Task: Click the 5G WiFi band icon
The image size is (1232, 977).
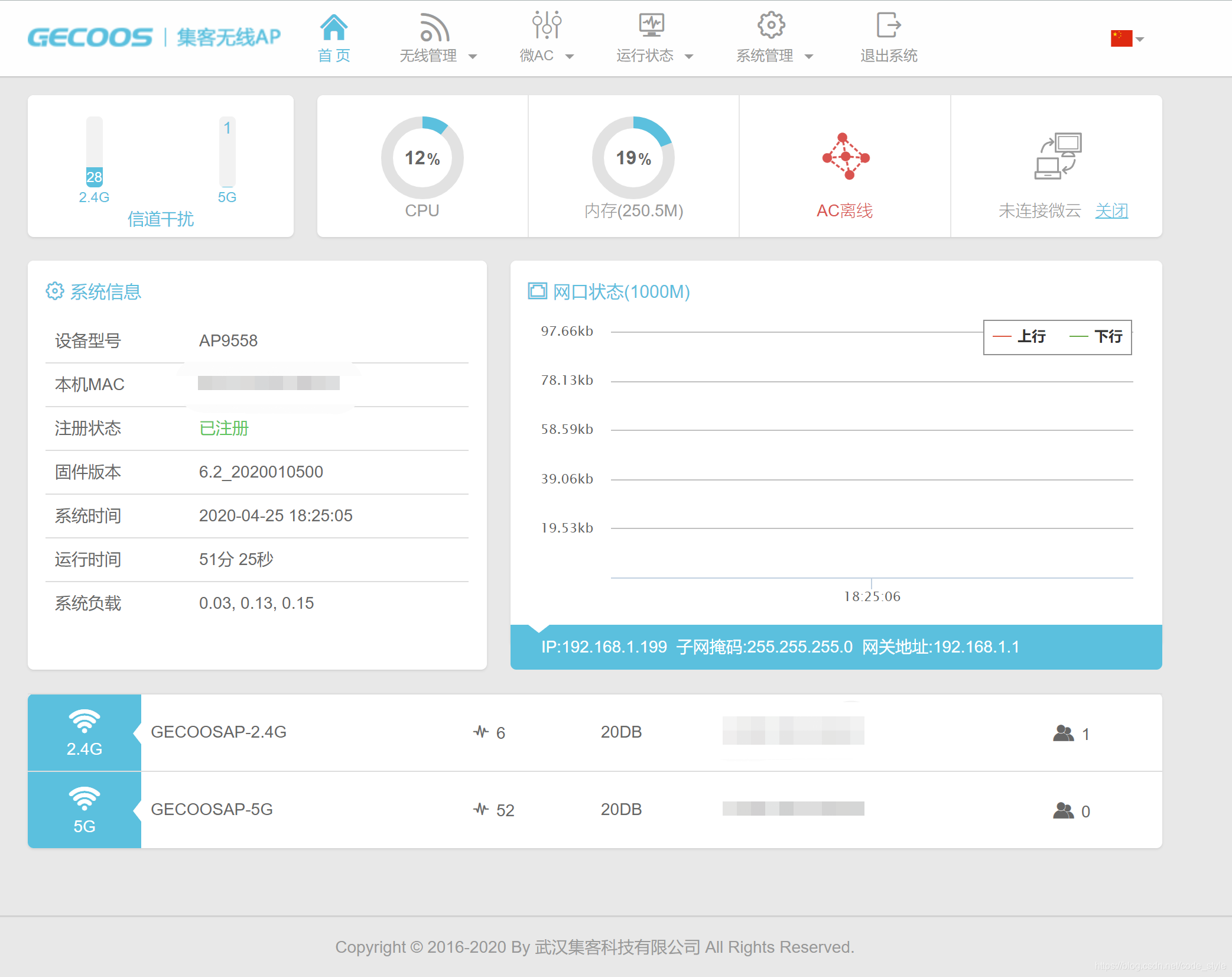Action: (x=84, y=799)
